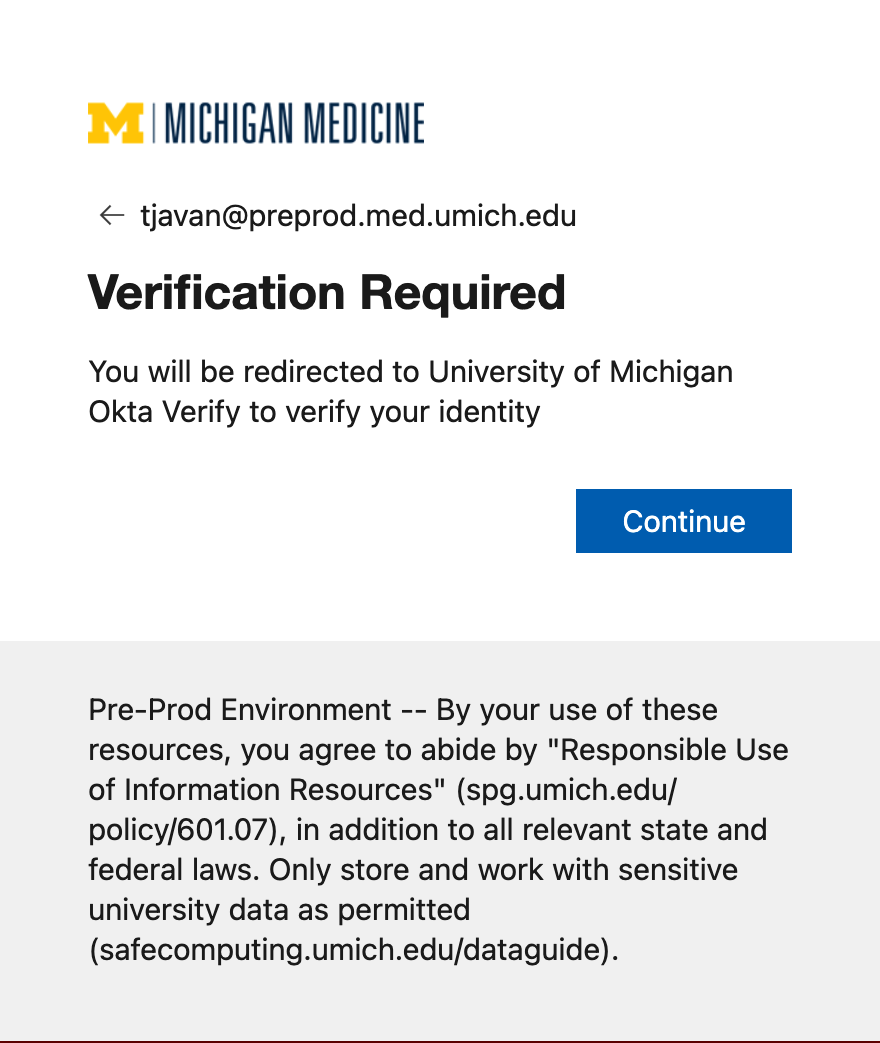
Task: Click the vertical divider in the logo
Action: click(154, 123)
